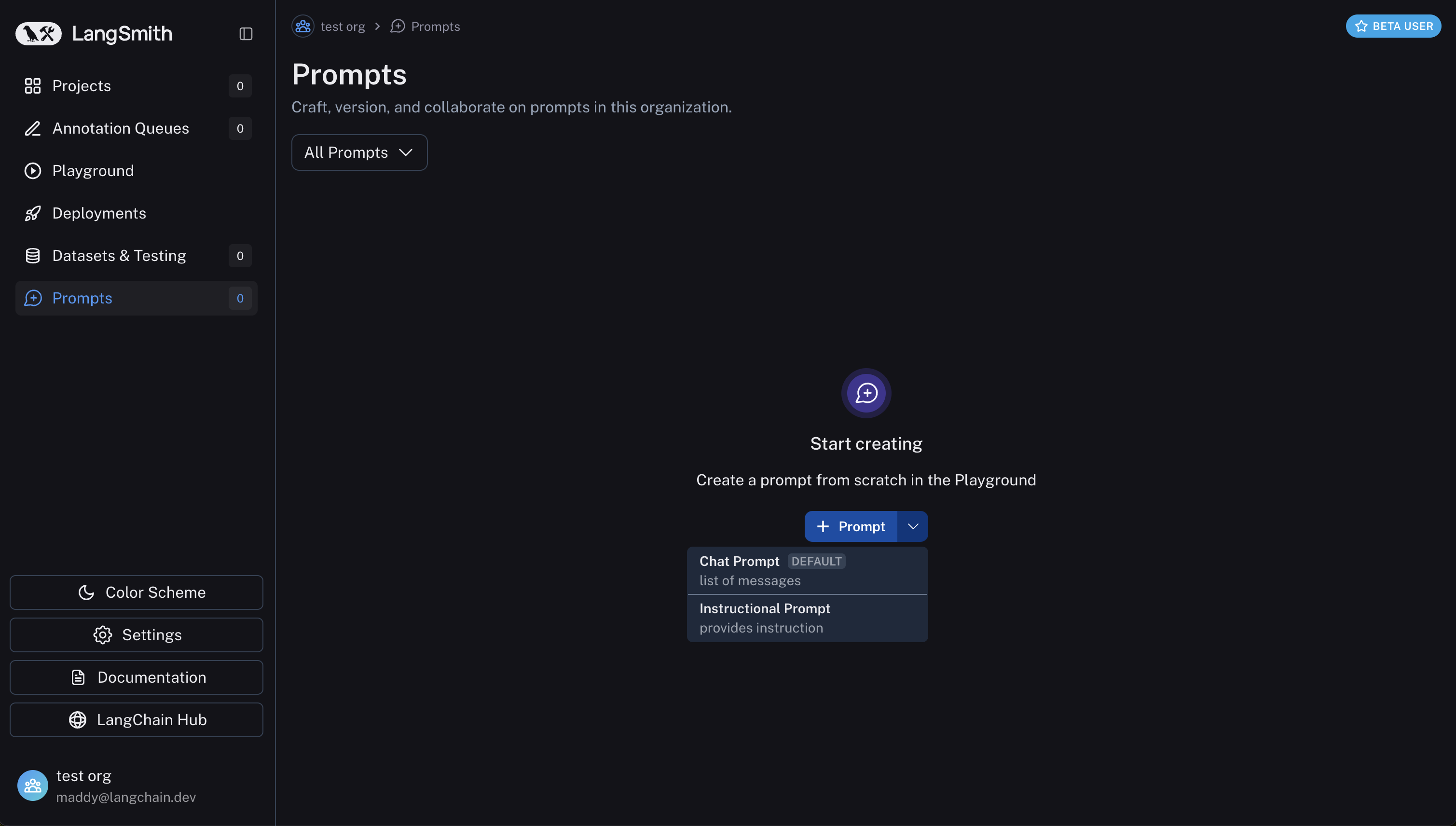
Task: Click the arrow beside the Prompt button
Action: pos(913,526)
